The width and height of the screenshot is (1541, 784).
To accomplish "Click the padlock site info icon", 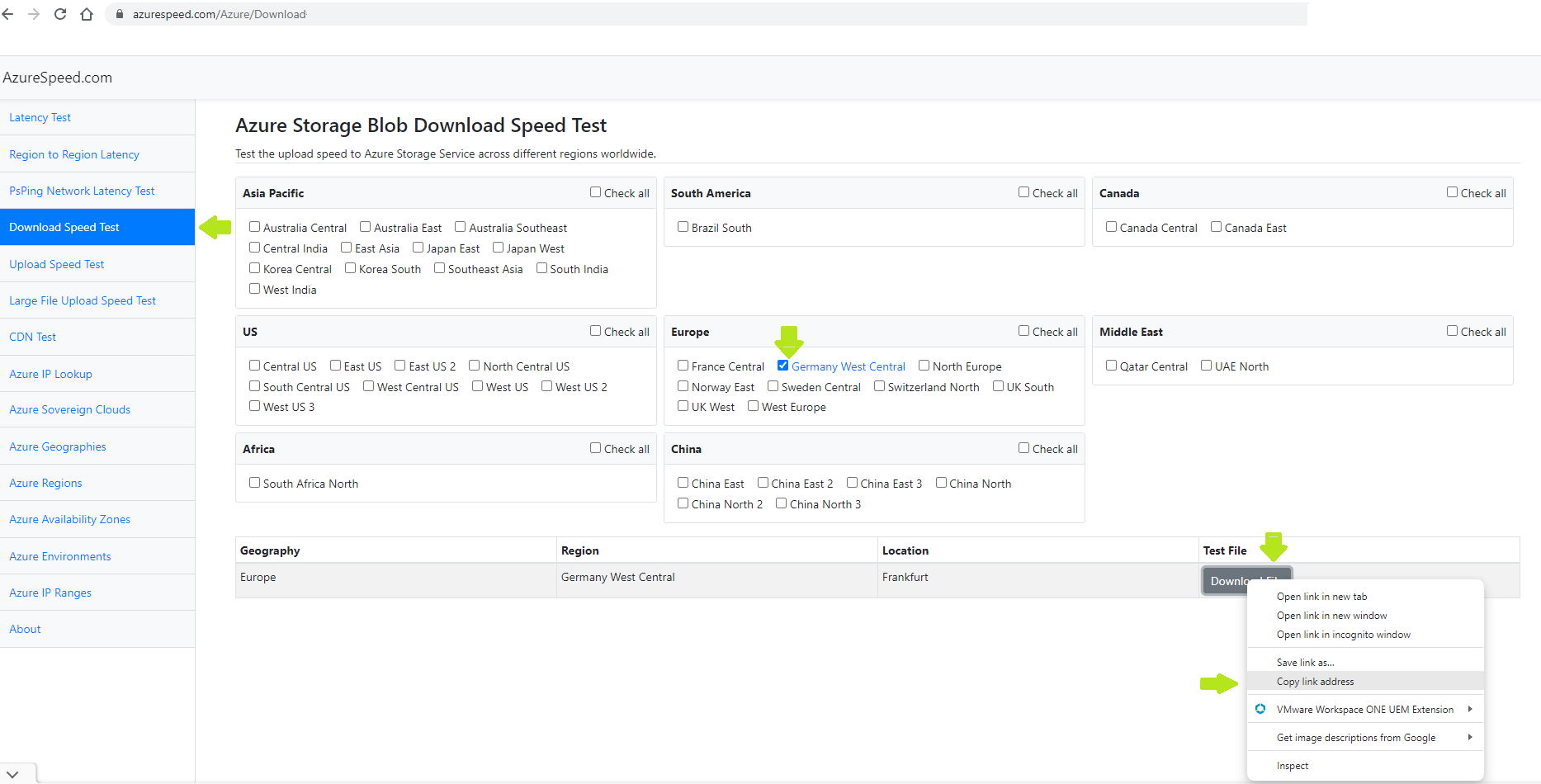I will pos(120,15).
